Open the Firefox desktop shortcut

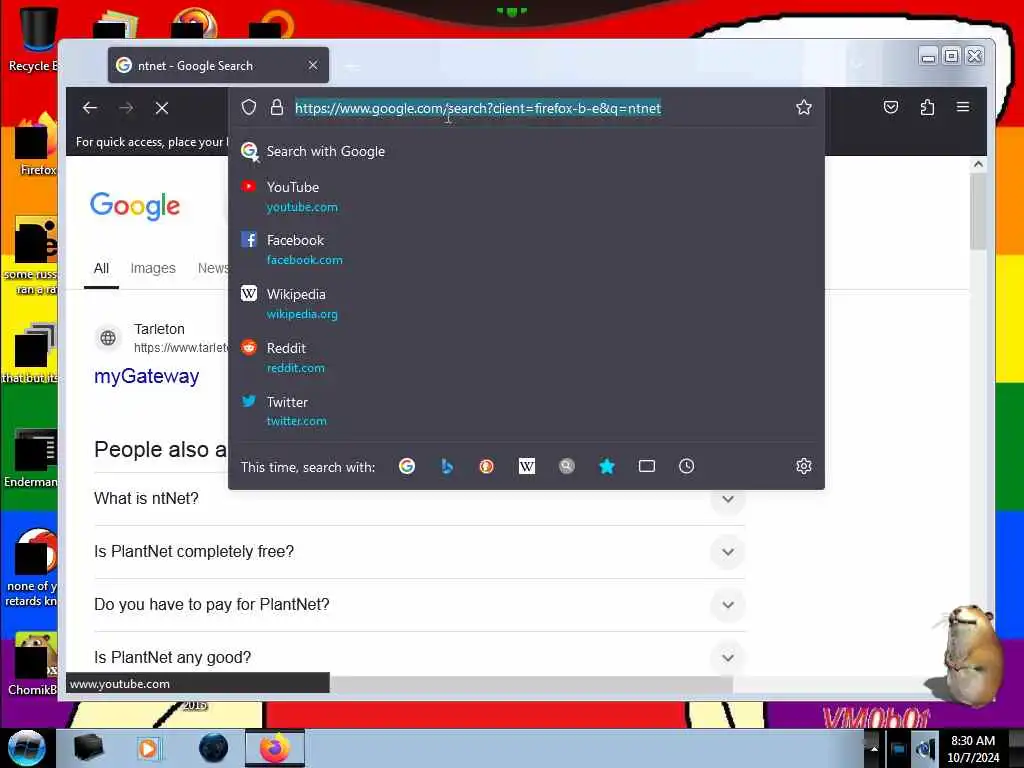point(34,144)
